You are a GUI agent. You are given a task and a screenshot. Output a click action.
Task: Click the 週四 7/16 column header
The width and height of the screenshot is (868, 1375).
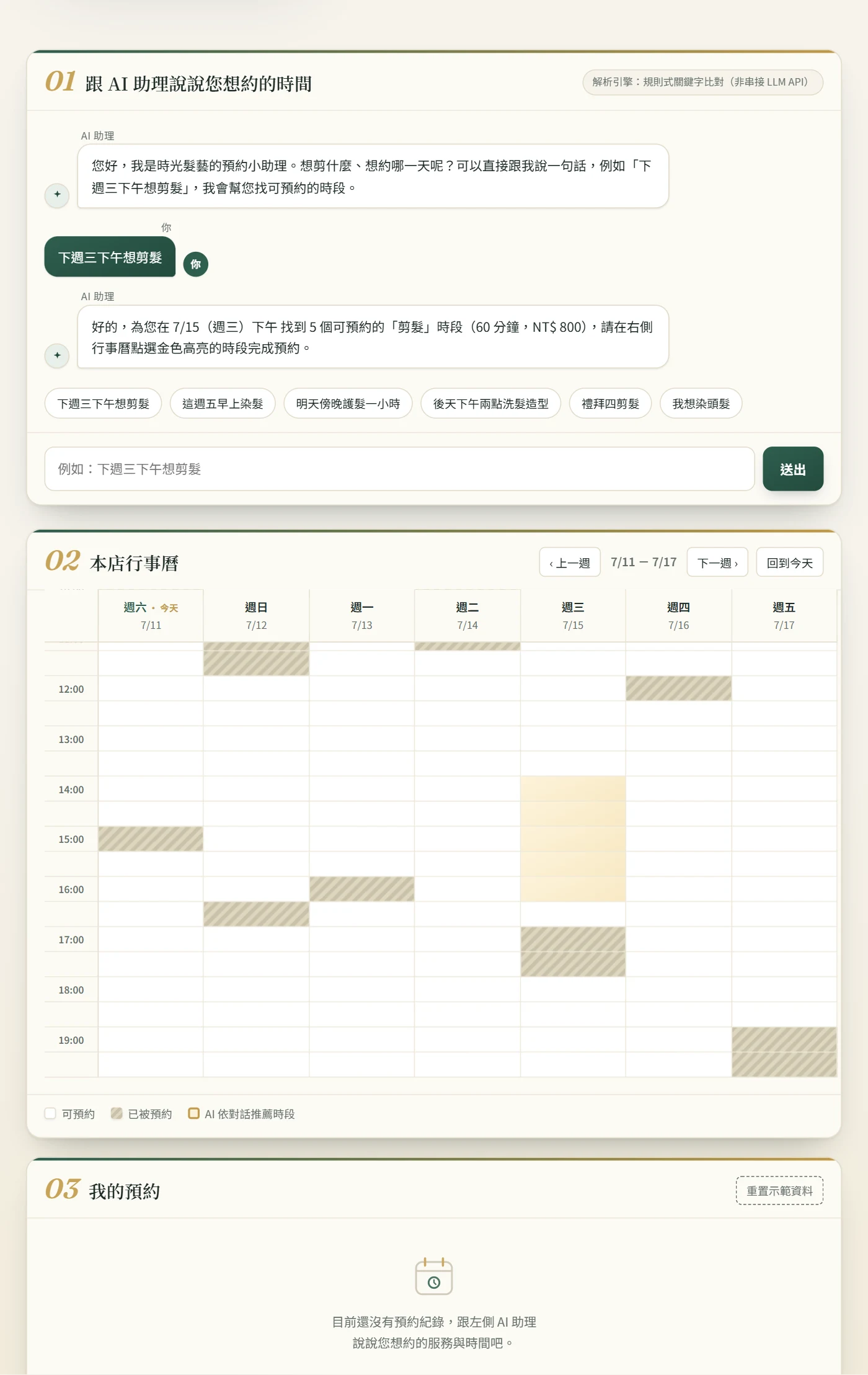678,616
